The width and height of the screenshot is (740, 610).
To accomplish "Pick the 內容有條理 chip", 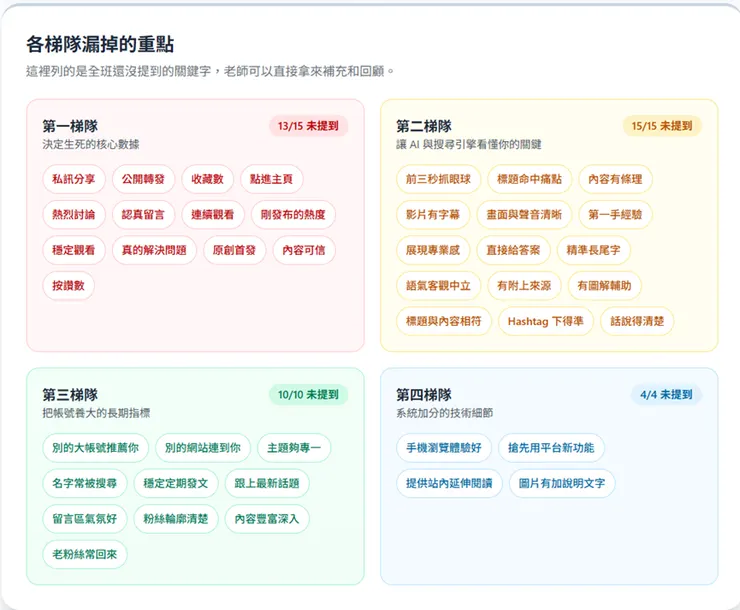I will point(615,179).
